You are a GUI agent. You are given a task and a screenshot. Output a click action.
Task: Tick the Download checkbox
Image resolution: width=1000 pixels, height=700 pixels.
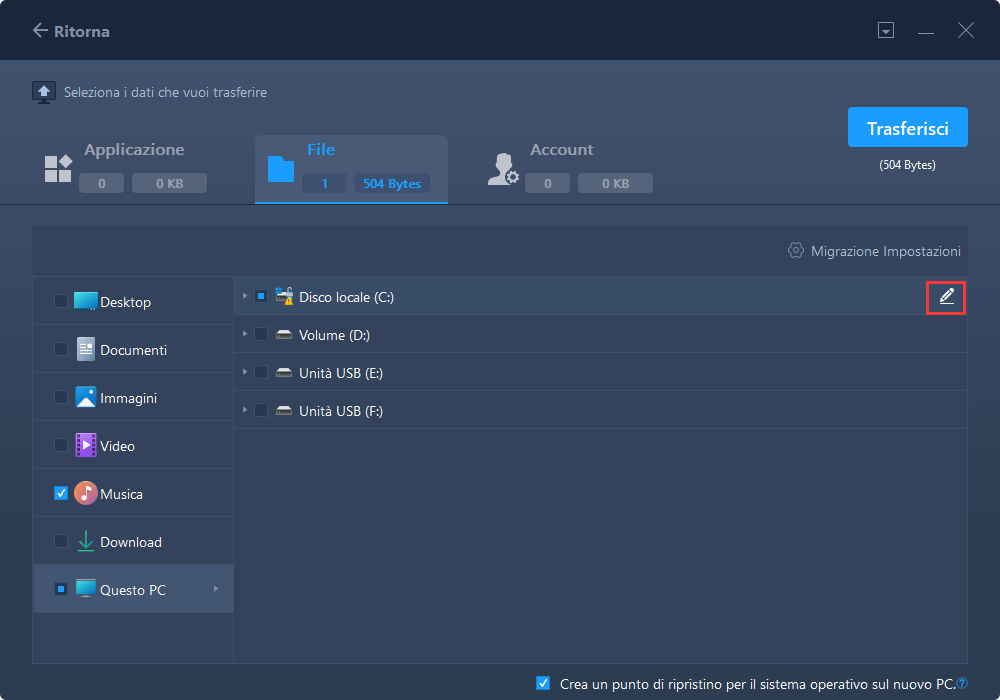[x=61, y=541]
